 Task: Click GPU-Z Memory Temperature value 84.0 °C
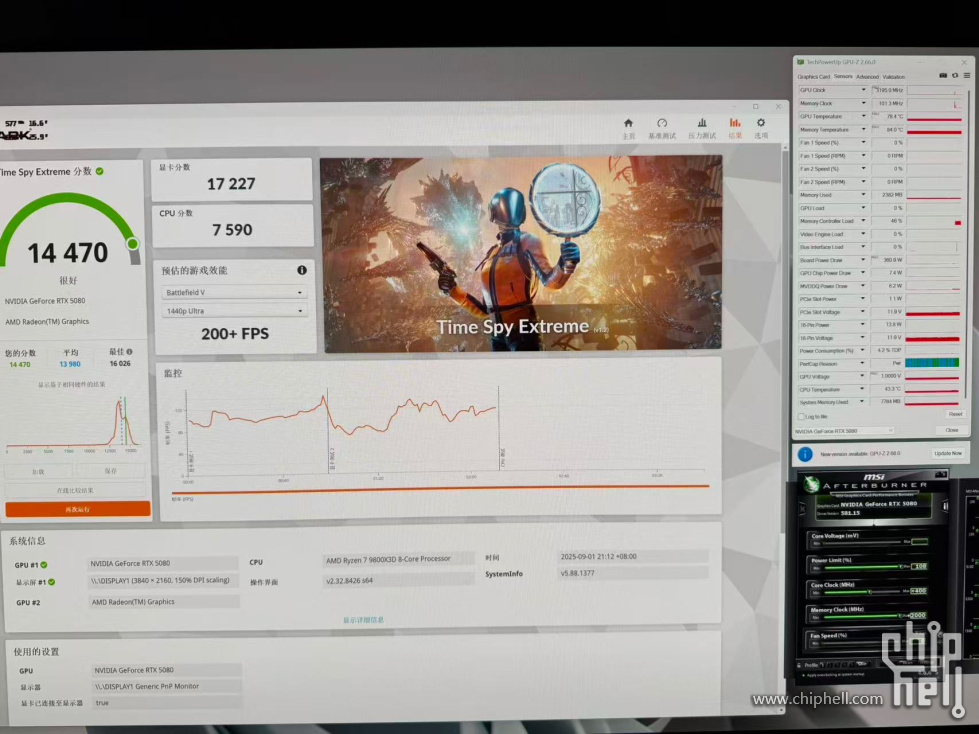(893, 130)
